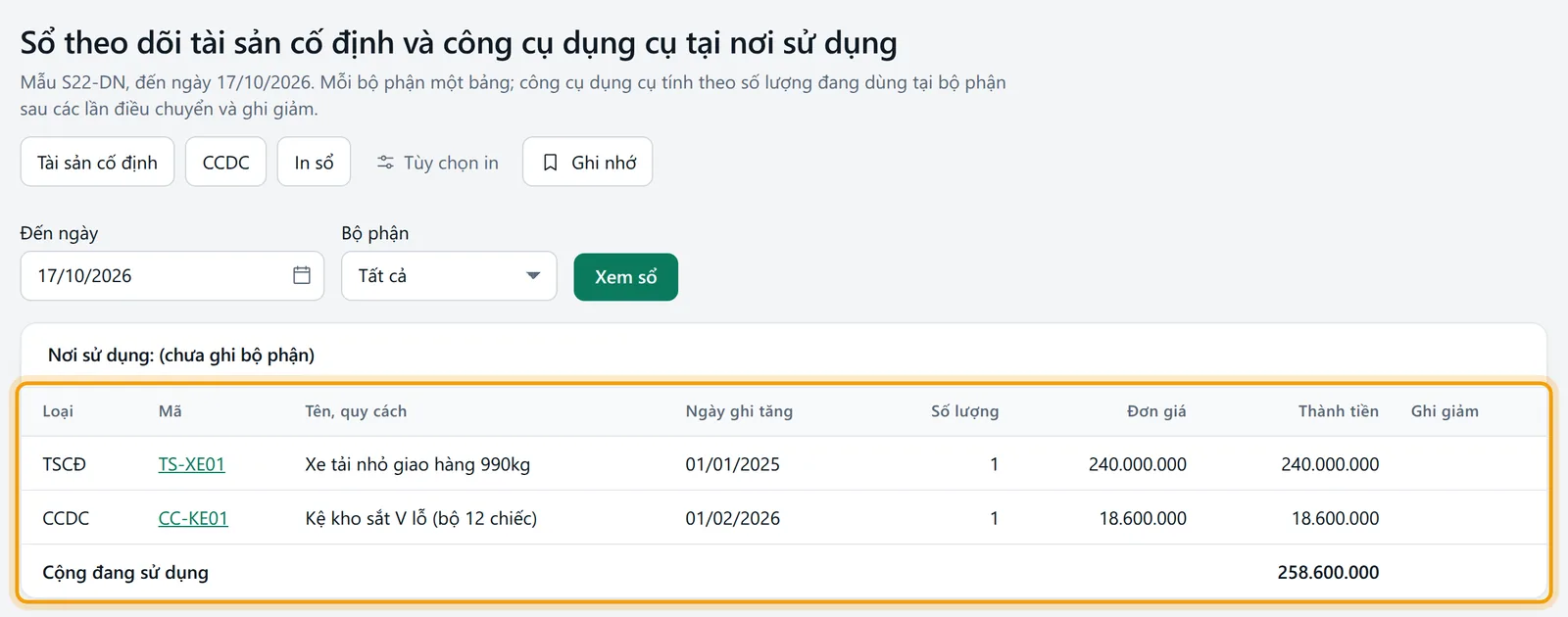
Task: Click amount 18.600.000 in Thành tiền column
Action: [x=1335, y=518]
